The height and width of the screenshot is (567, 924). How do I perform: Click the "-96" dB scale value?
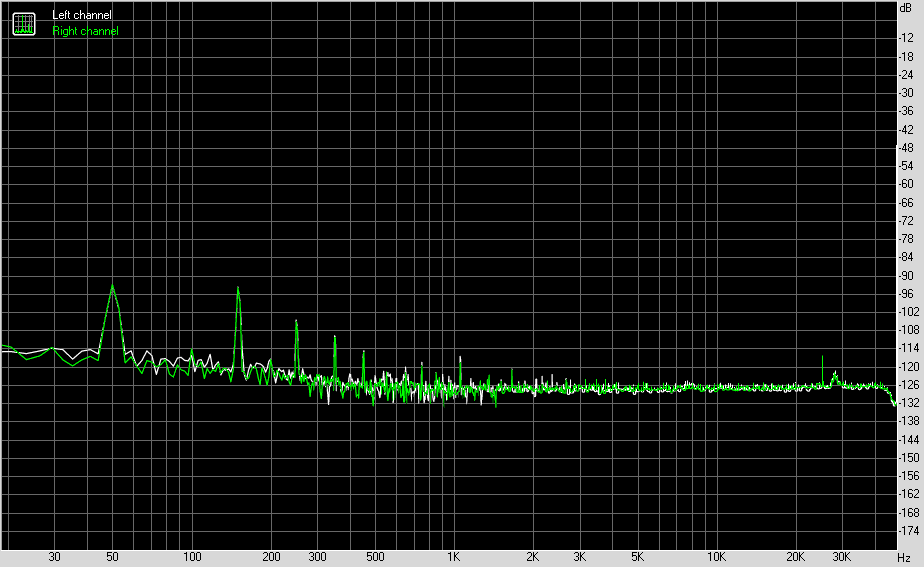coord(906,294)
